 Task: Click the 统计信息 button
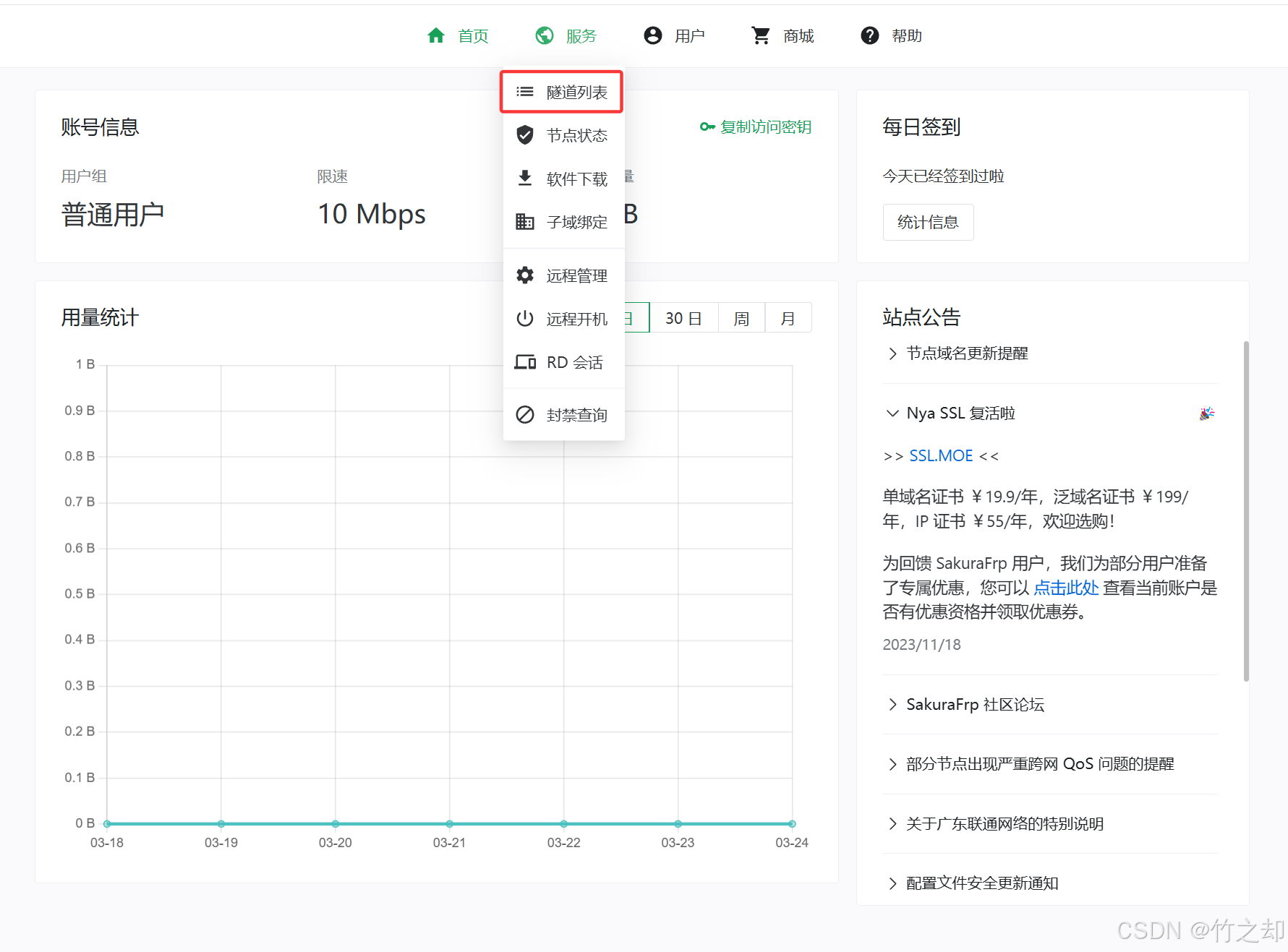coord(928,222)
